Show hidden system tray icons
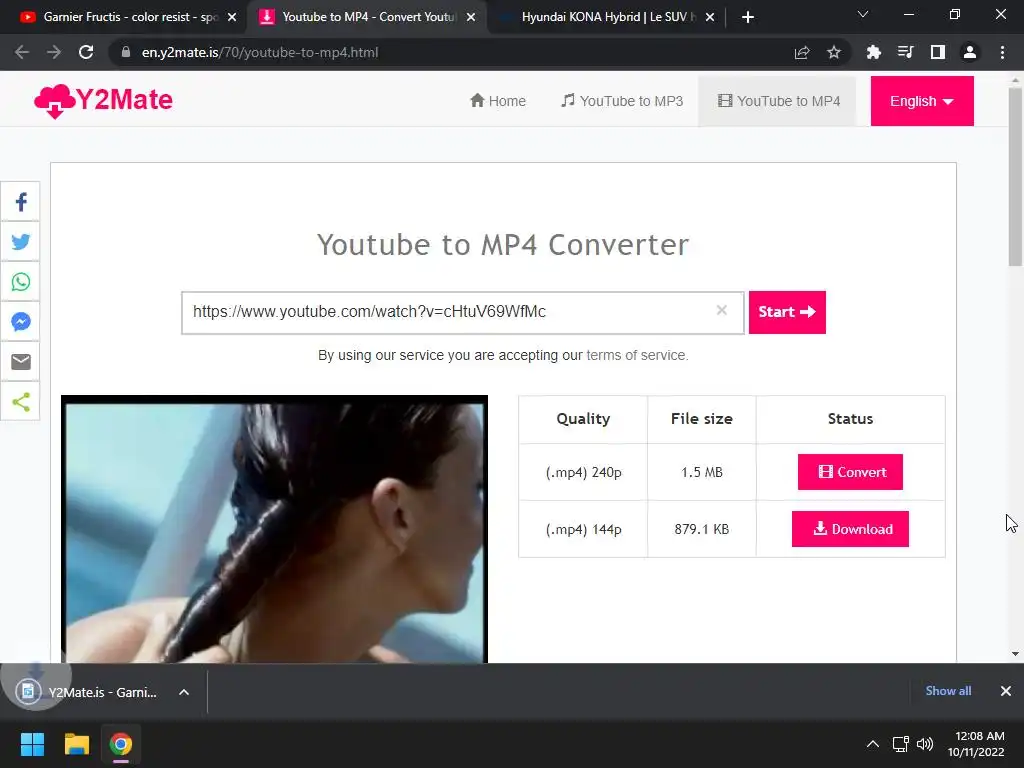Screen dimensions: 1024x768 coord(872,744)
